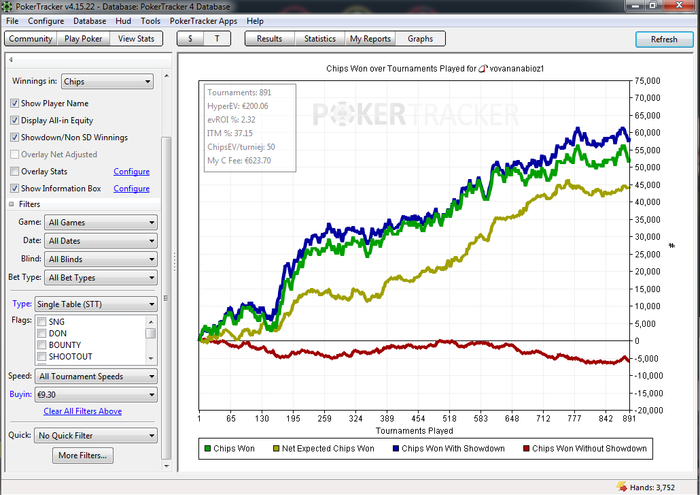
Task: Open the Game All Games dropdown
Action: coord(101,222)
